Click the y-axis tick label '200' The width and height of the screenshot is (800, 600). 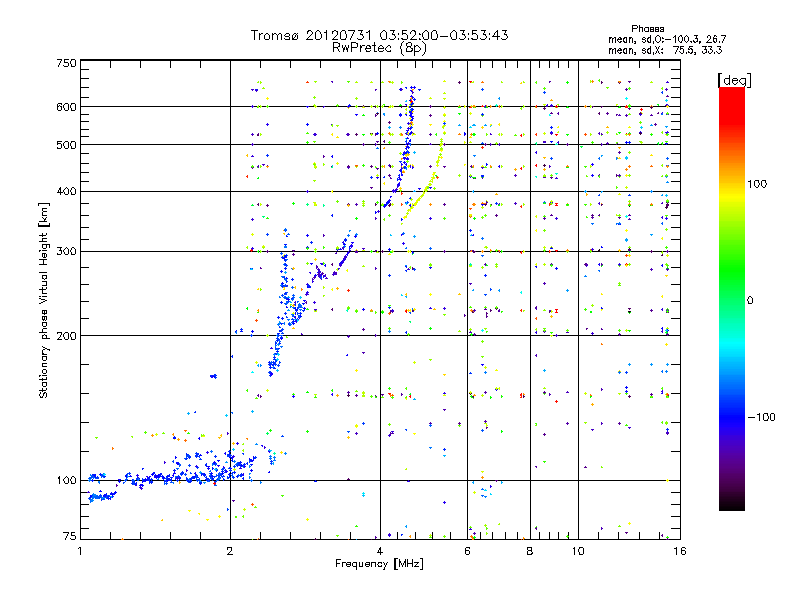tap(66, 336)
